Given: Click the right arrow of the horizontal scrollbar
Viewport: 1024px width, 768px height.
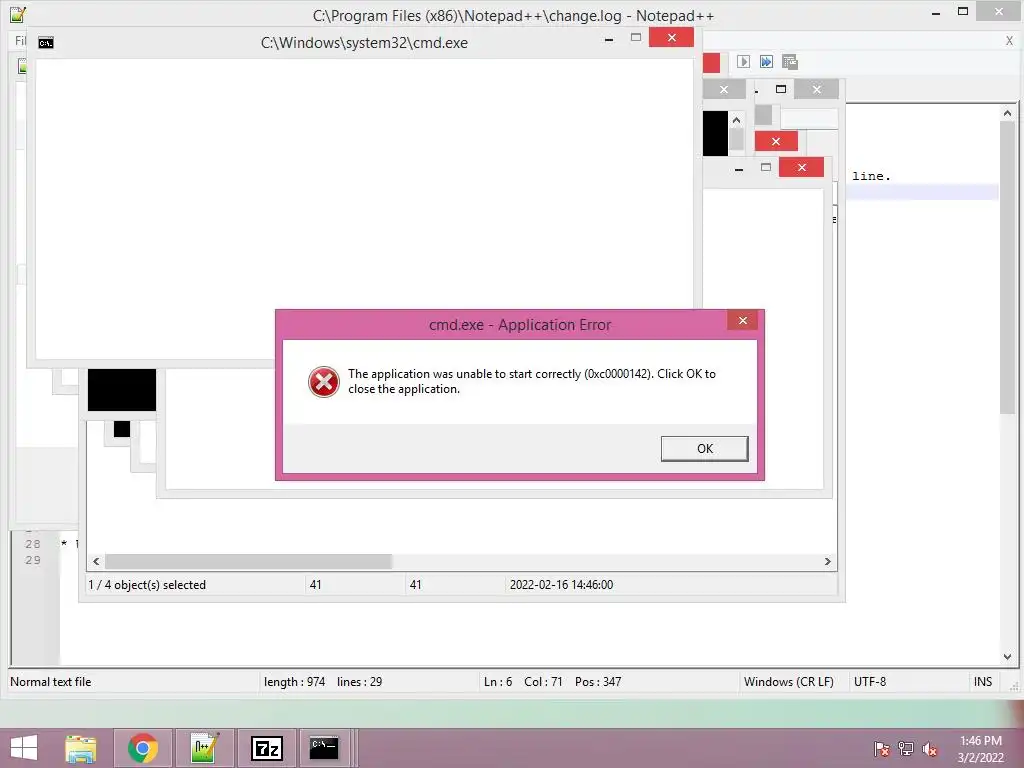Looking at the screenshot, I should click(x=827, y=562).
